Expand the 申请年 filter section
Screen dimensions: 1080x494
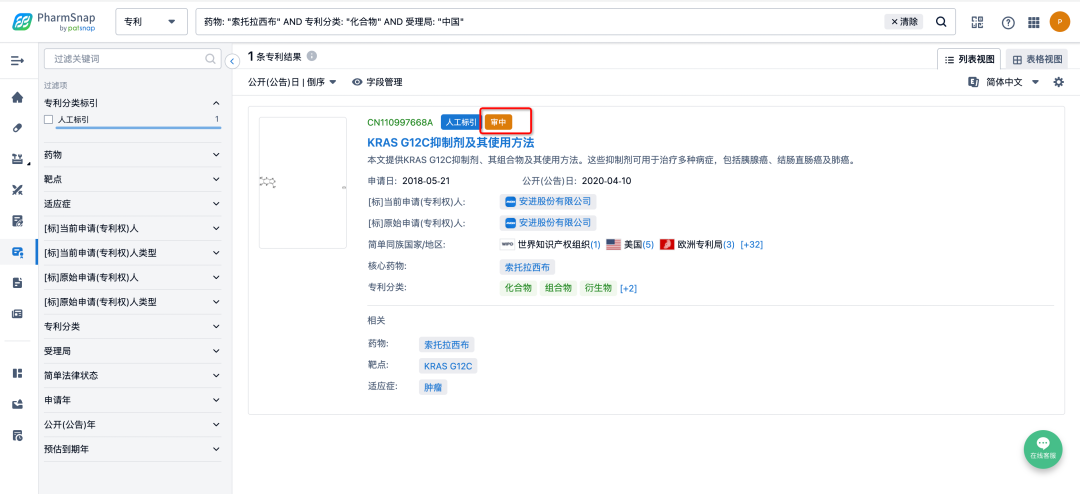pyautogui.click(x=216, y=400)
